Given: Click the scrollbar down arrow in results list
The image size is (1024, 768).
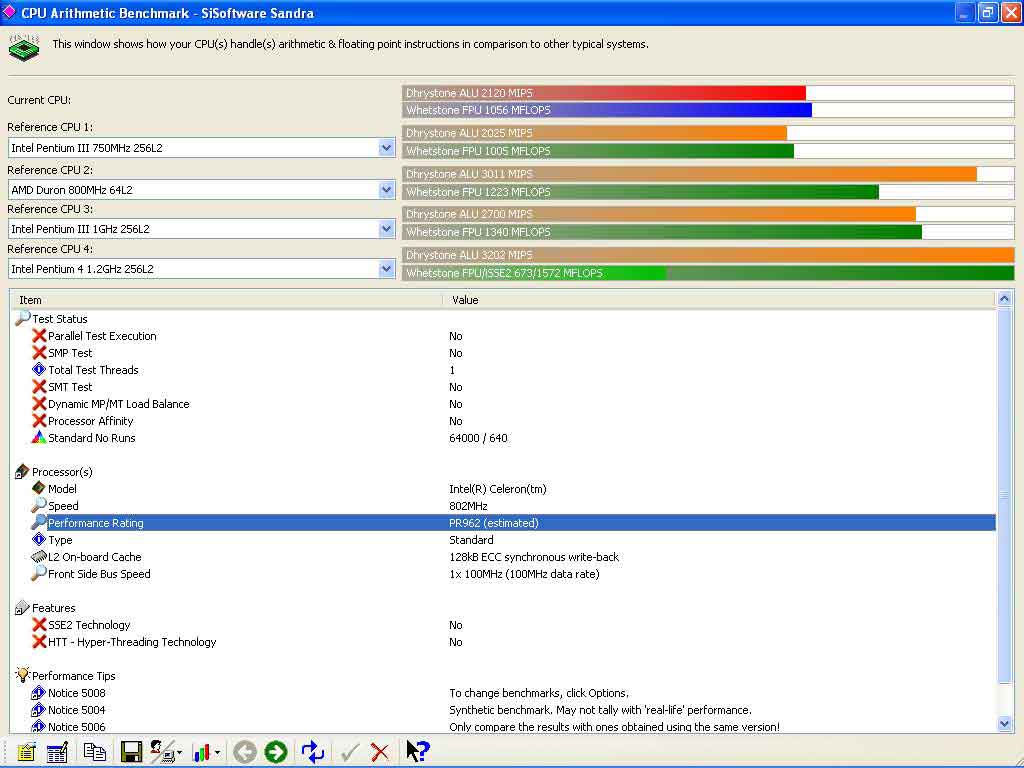Looking at the screenshot, I should [x=1005, y=724].
